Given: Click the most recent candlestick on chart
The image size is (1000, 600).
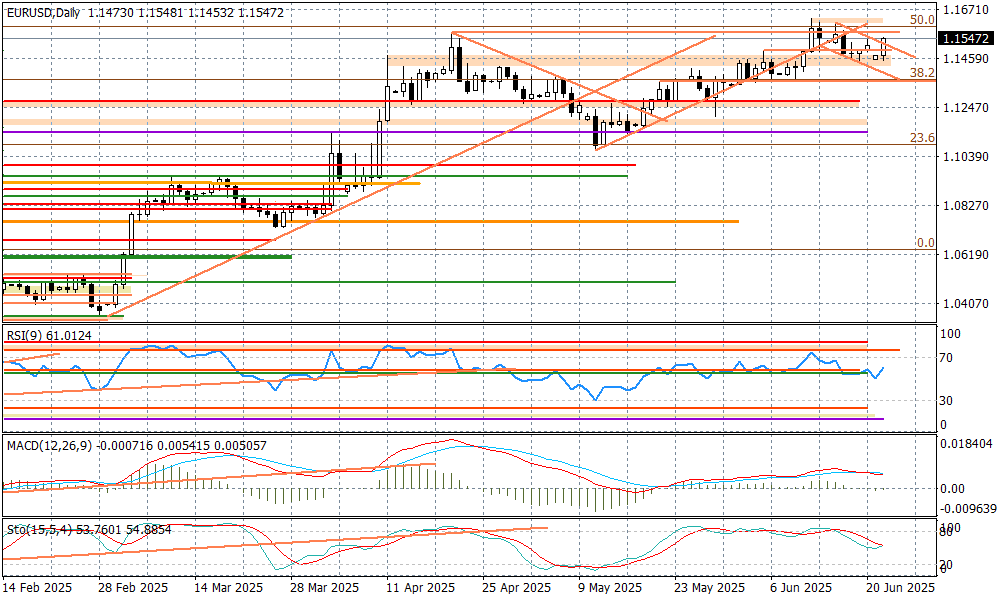Looking at the screenshot, I should point(884,46).
